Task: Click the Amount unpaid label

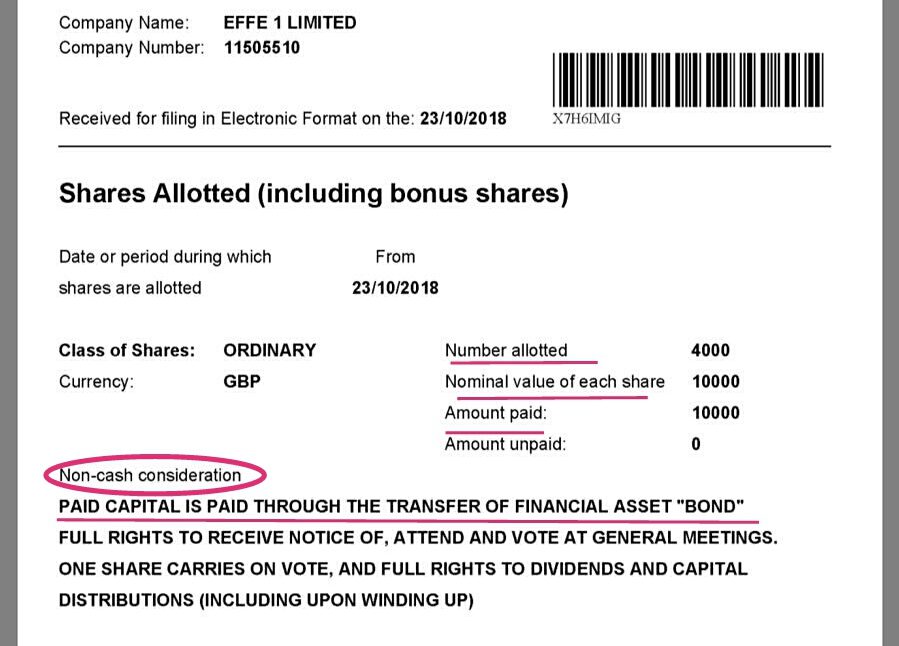Action: 505,444
